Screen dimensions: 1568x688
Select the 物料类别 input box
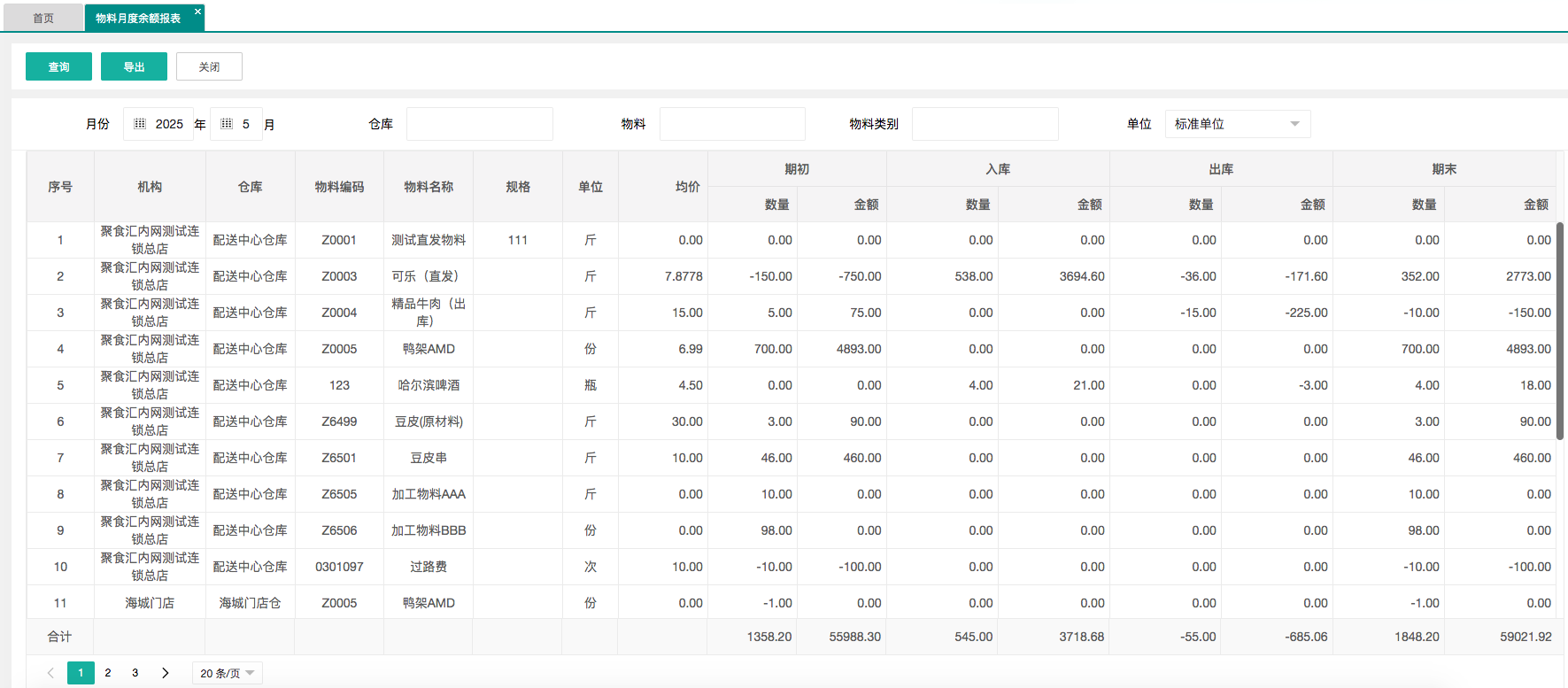pos(985,124)
